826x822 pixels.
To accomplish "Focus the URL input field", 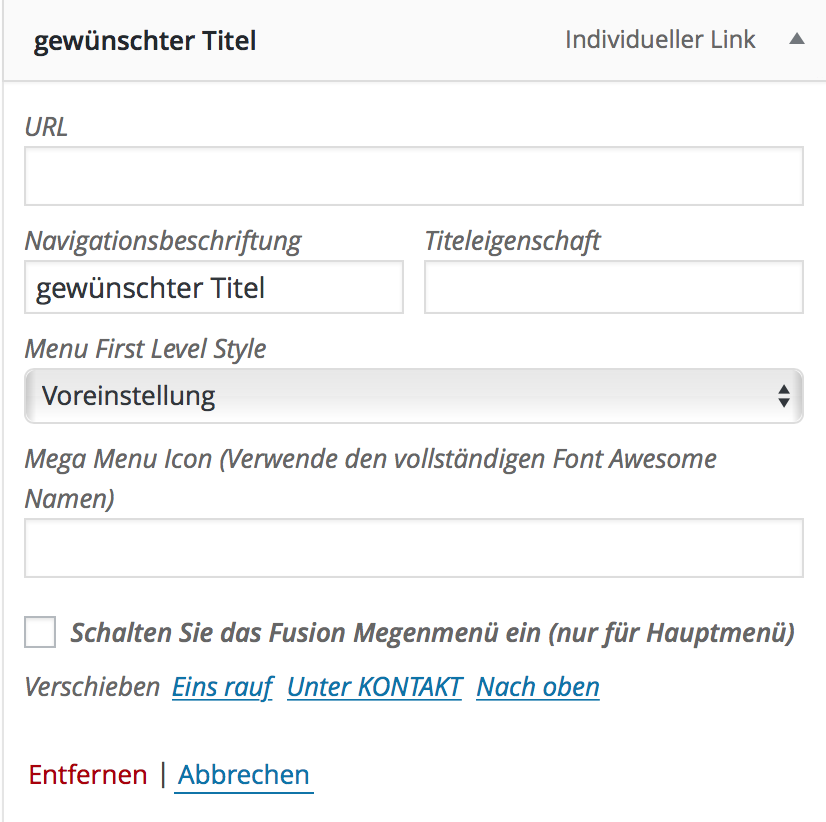I will pos(414,176).
